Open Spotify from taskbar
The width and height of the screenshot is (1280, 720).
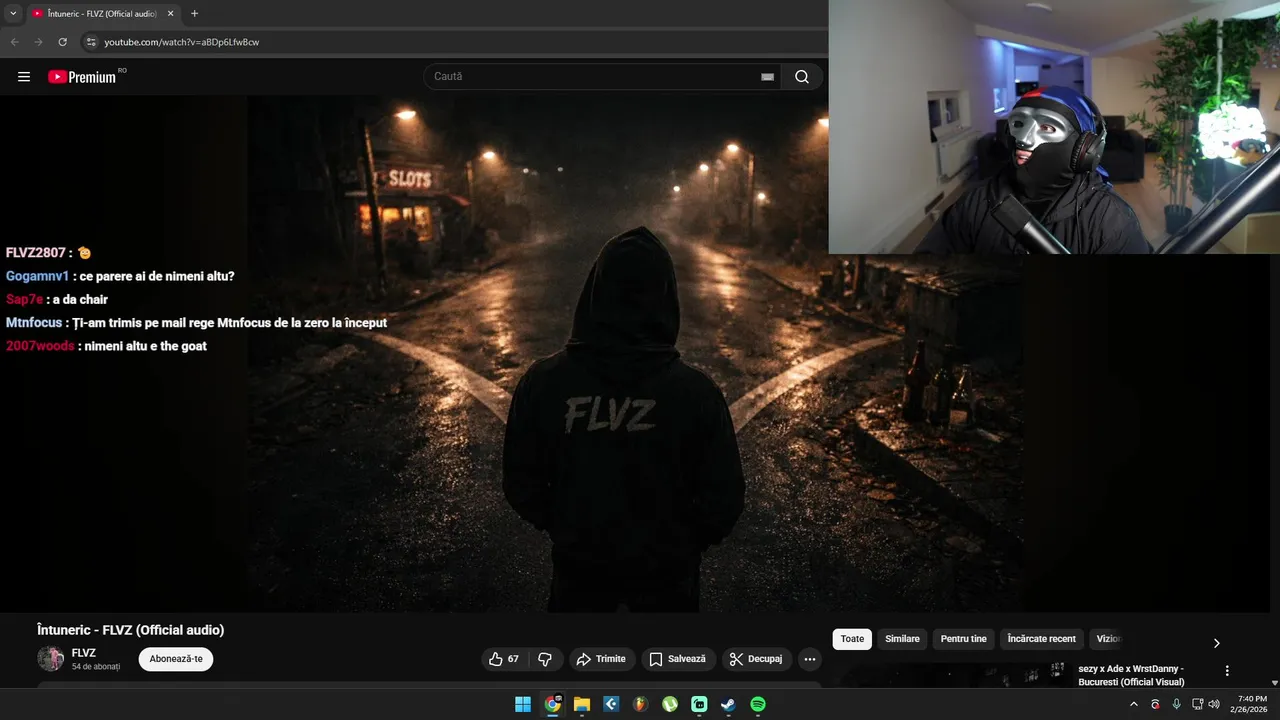tap(758, 704)
